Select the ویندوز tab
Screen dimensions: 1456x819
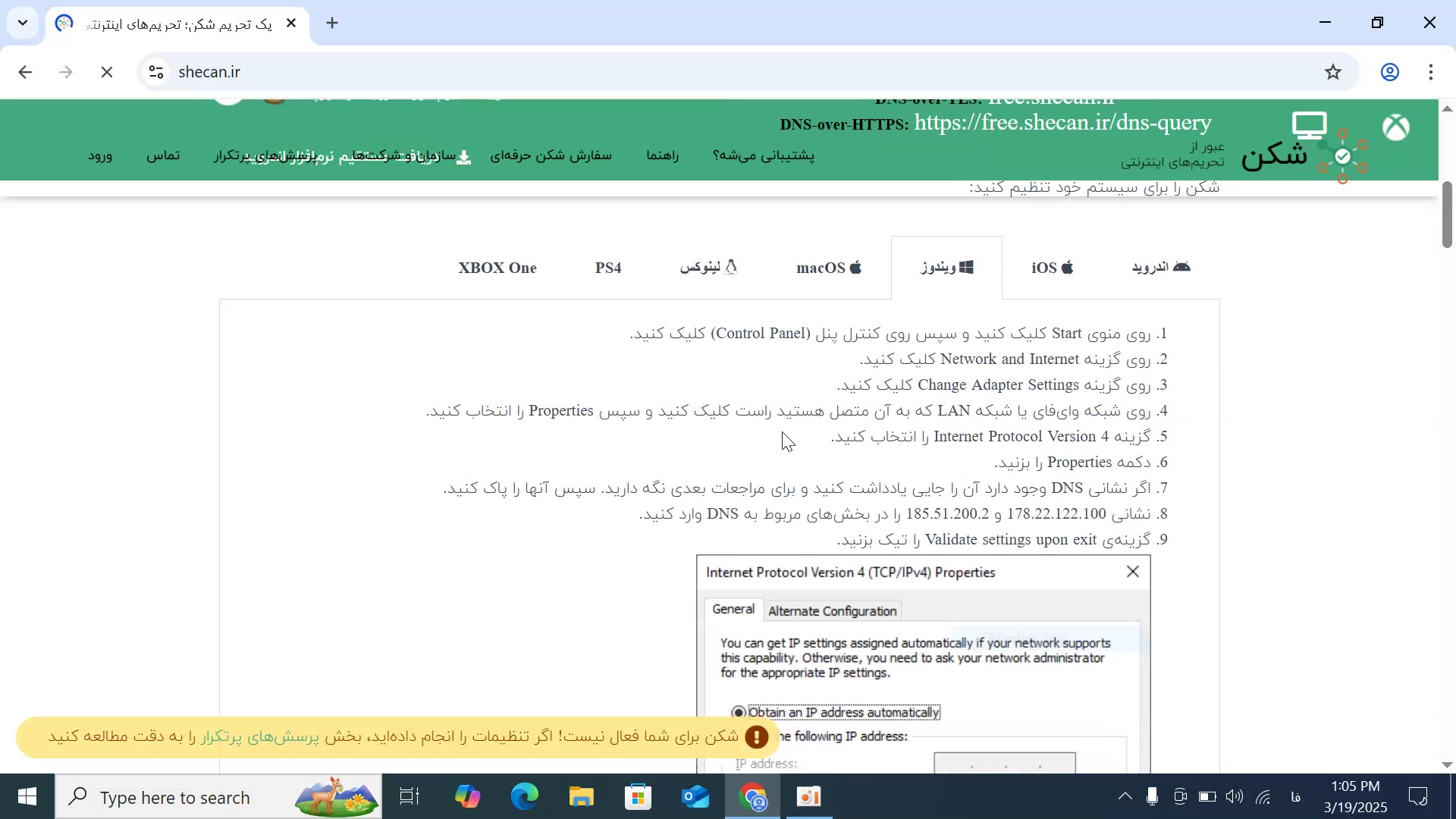[946, 268]
